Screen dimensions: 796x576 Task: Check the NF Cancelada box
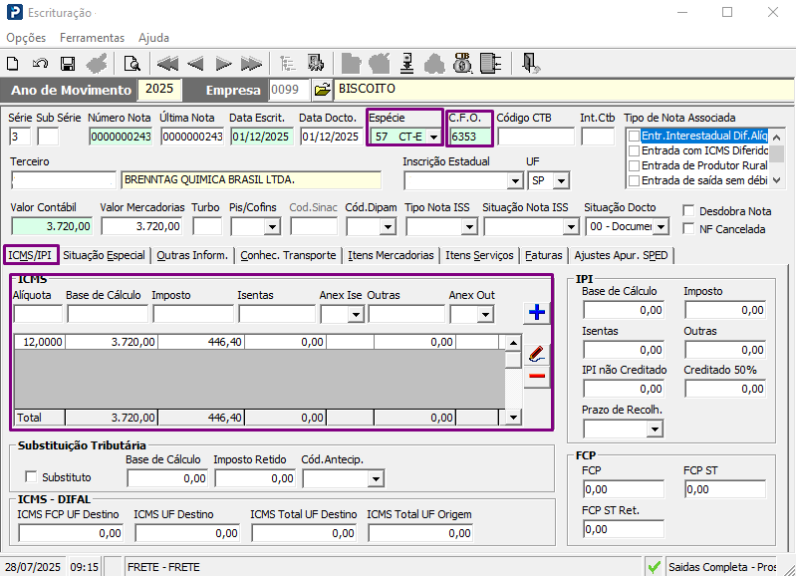tap(688, 229)
